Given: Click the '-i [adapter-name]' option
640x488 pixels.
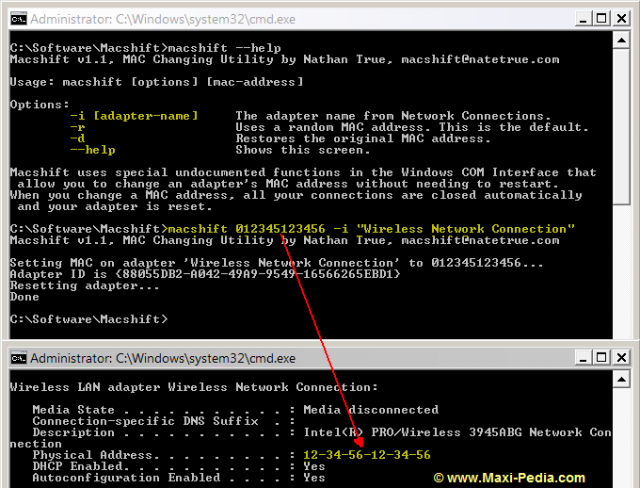Looking at the screenshot, I should [x=134, y=116].
